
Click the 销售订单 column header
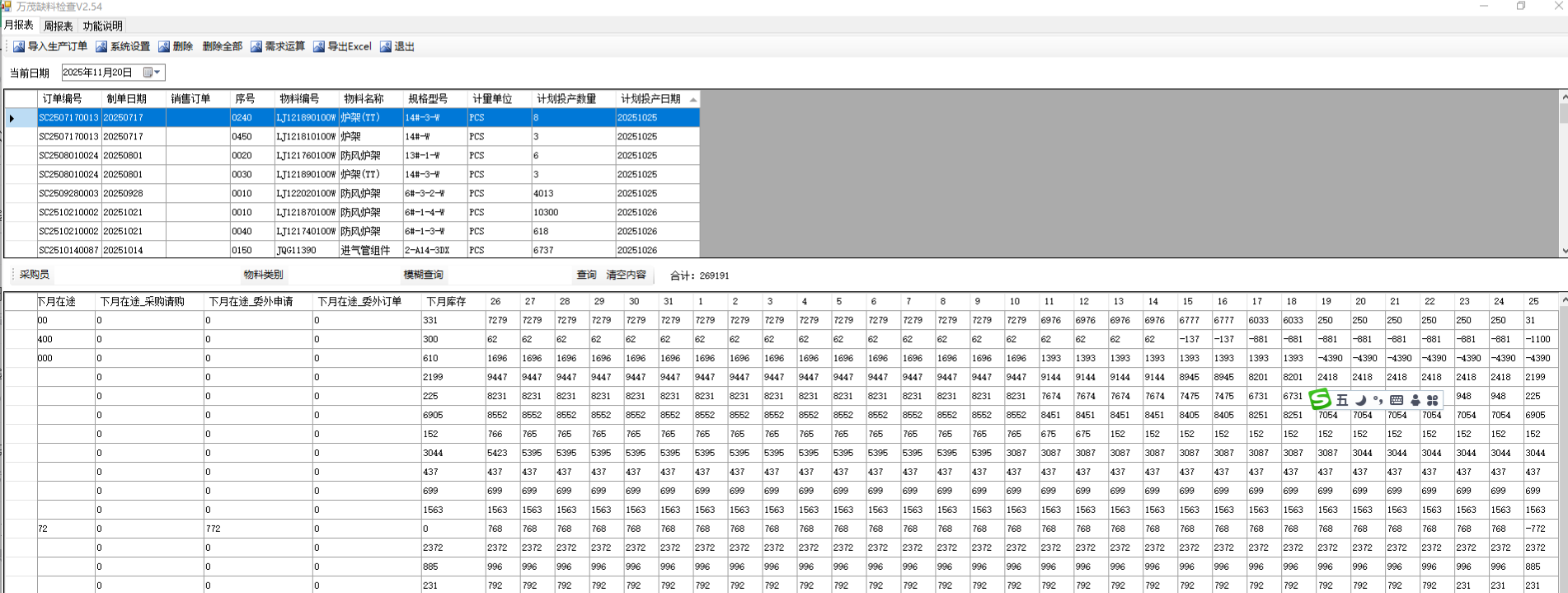click(198, 99)
